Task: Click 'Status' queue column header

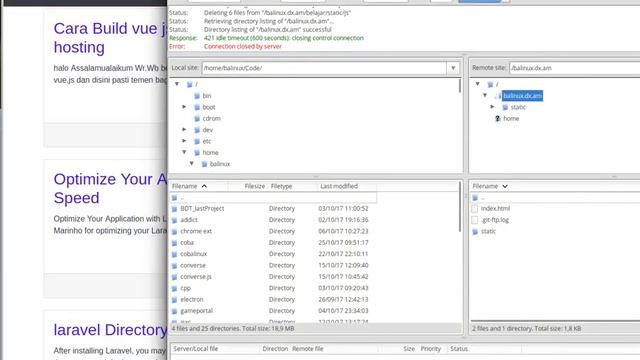Action: (459, 349)
